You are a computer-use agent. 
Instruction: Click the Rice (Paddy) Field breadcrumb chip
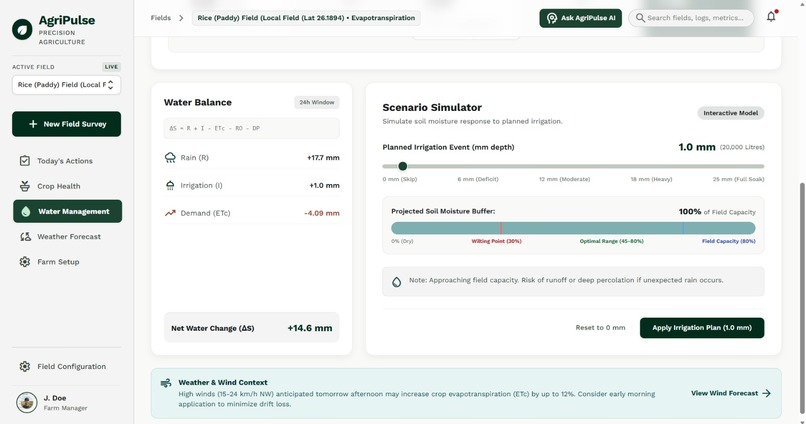(306, 18)
